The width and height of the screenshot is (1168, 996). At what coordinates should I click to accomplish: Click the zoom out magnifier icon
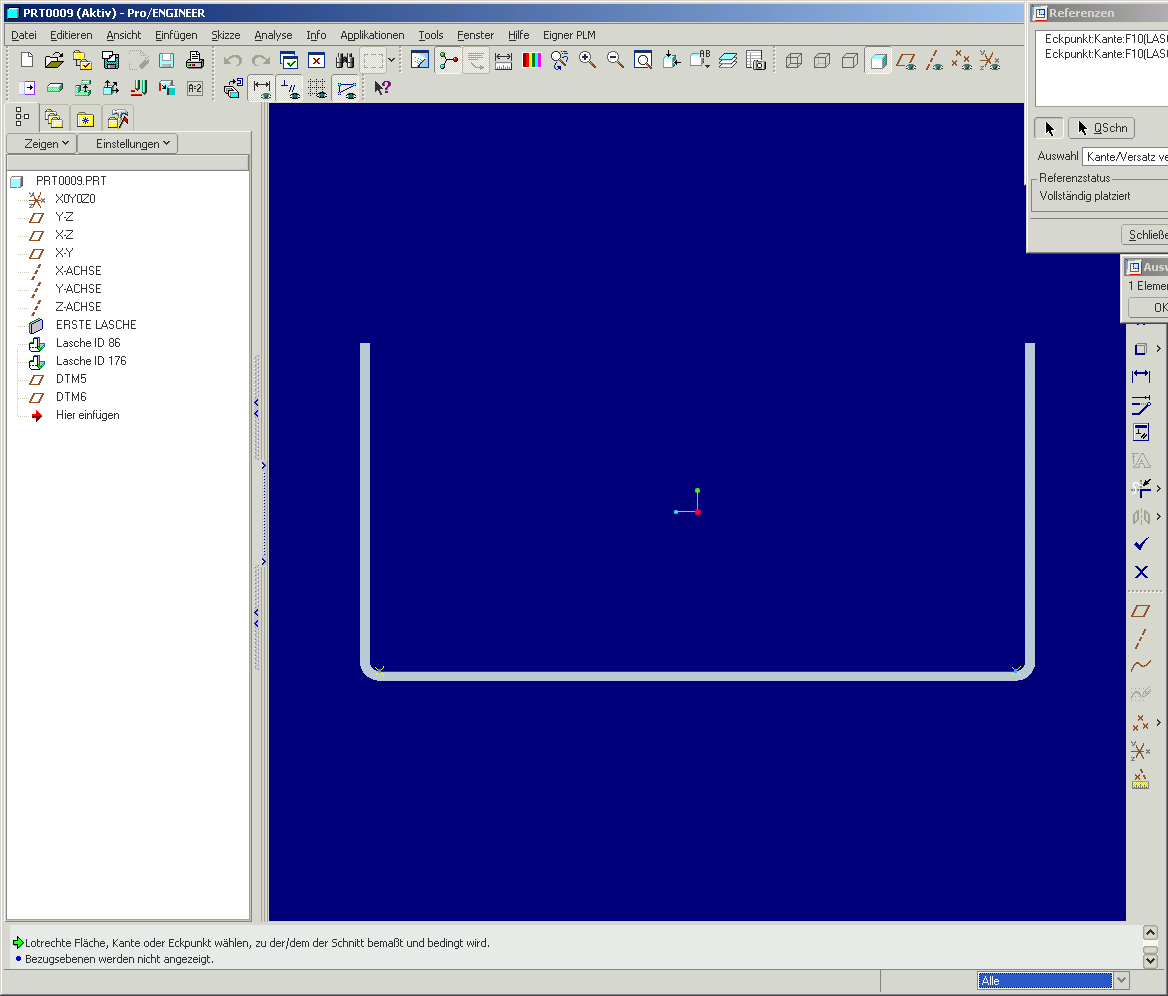[615, 60]
